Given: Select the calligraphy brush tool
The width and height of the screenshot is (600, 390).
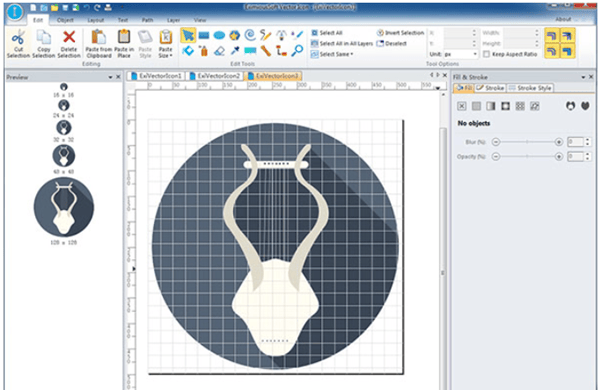Looking at the screenshot, I should click(x=297, y=35).
